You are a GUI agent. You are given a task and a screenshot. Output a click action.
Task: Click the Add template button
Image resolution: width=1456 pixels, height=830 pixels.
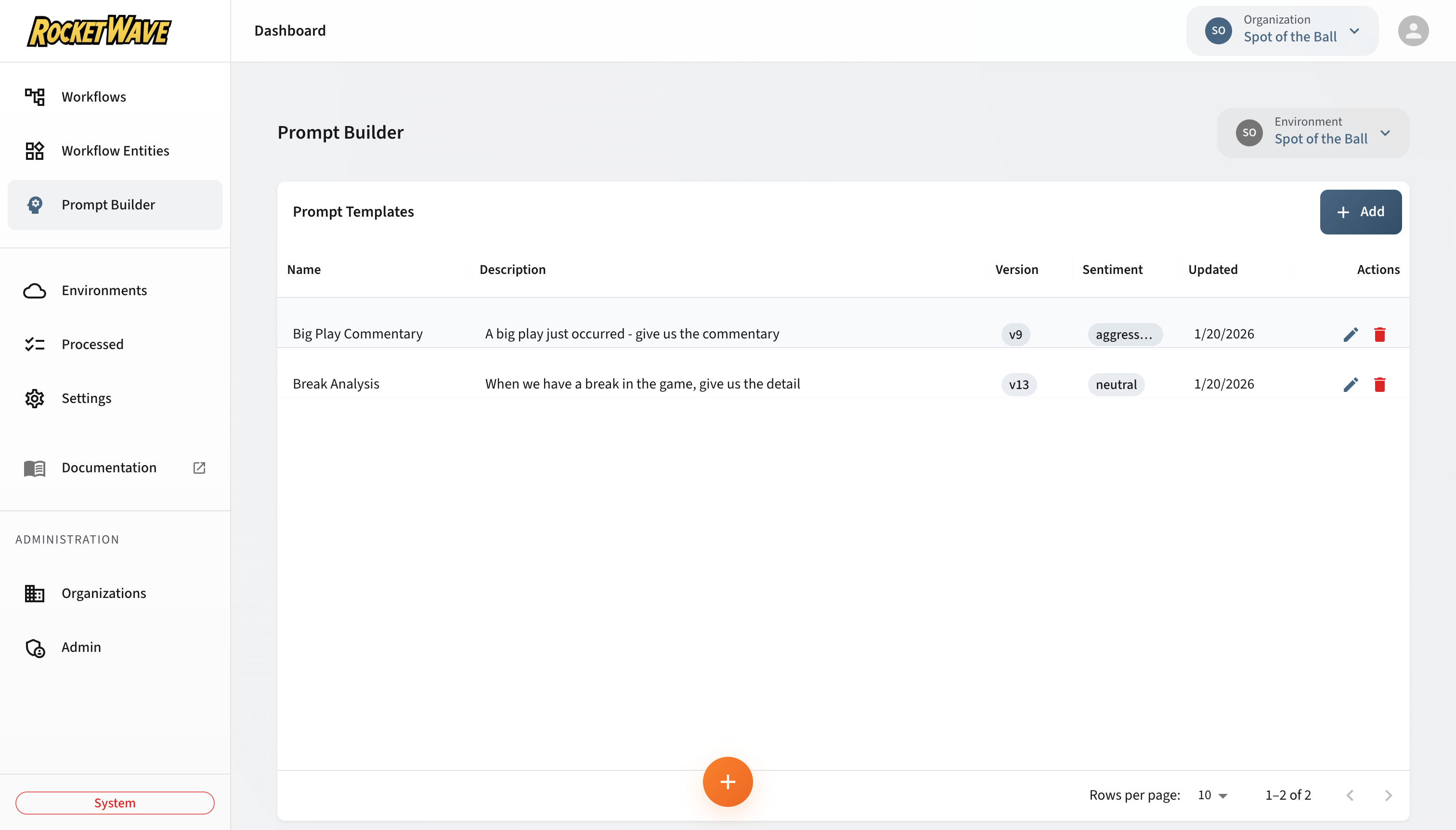point(1361,211)
